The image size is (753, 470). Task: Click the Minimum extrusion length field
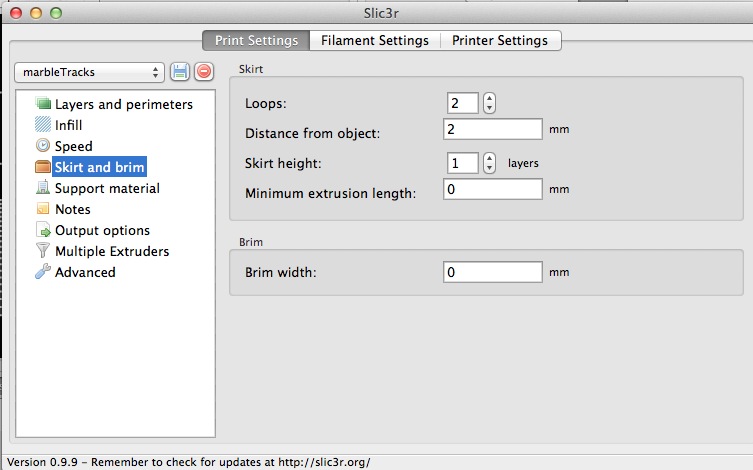(x=493, y=189)
